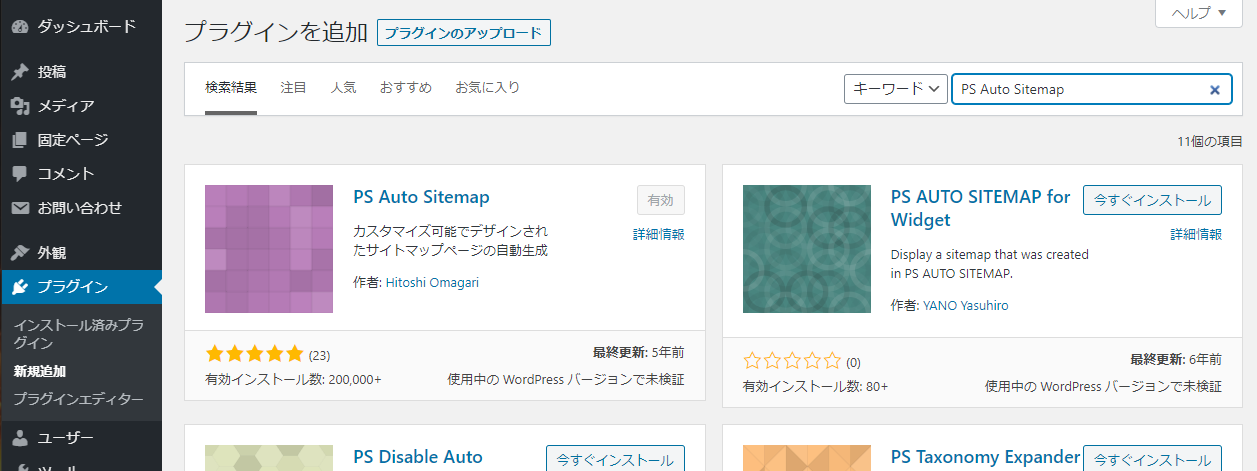Click the (23) rating count text

click(x=319, y=355)
